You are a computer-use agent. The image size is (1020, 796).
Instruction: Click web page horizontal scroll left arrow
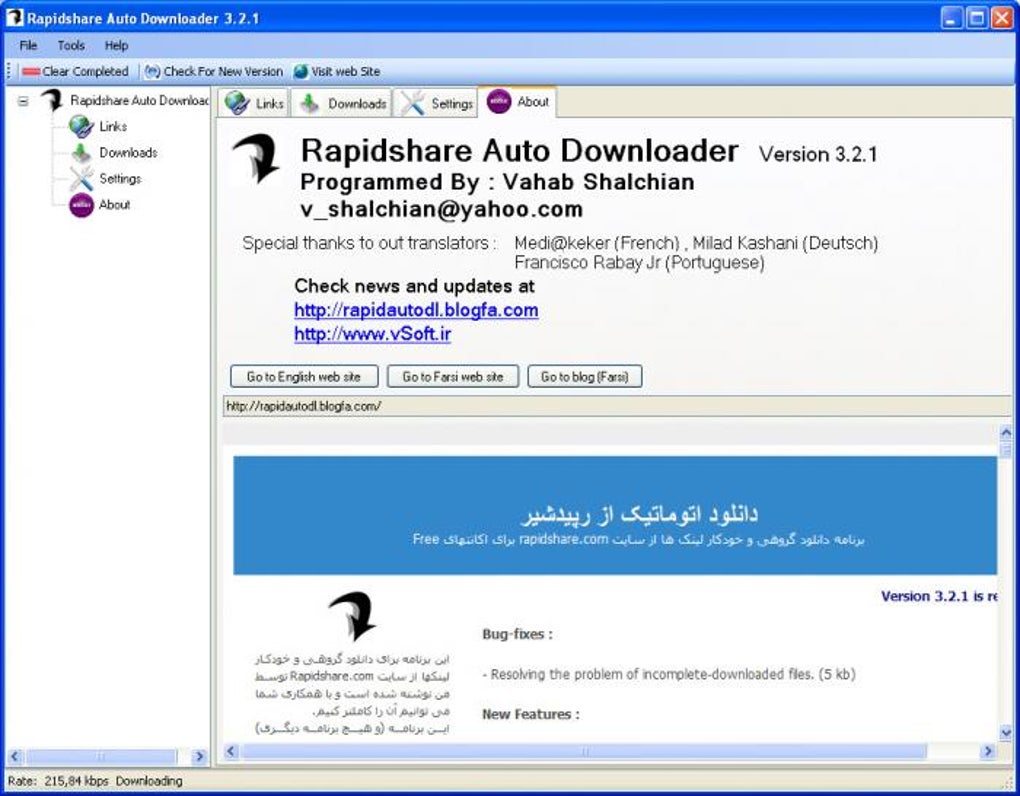231,751
